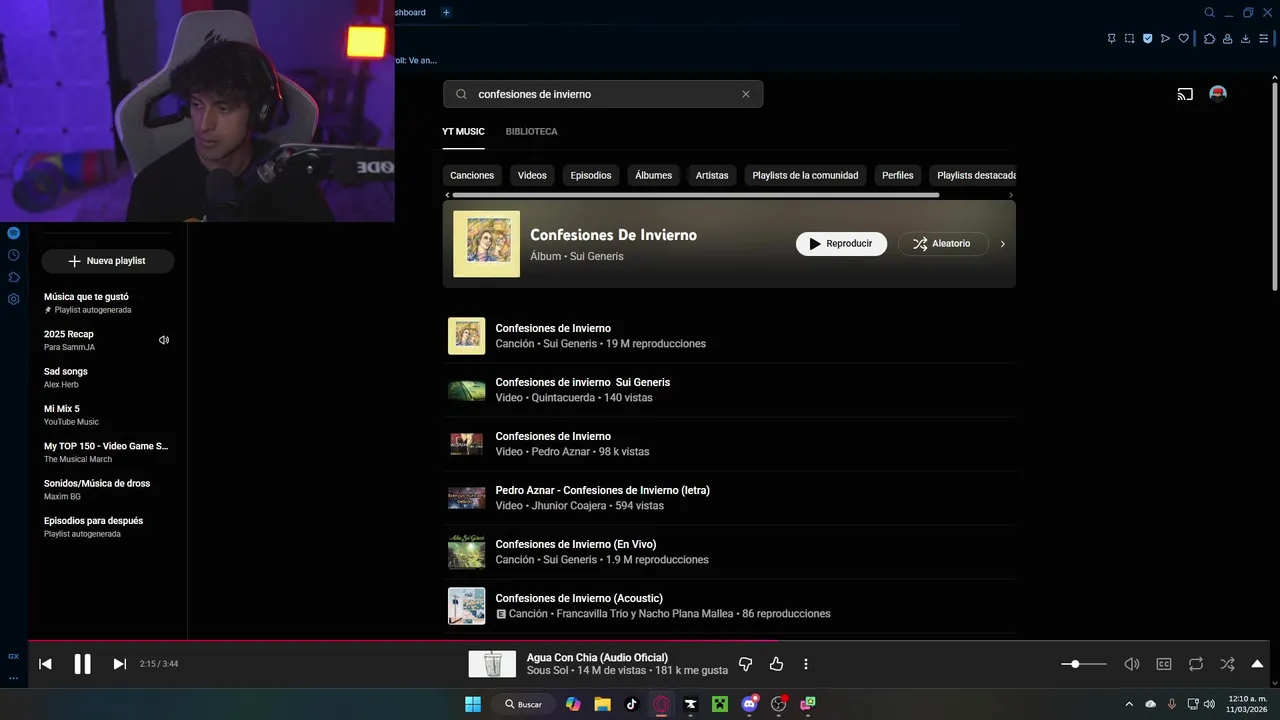Click the snapshot capture icon in toolbar
This screenshot has width=1280, height=720.
tap(1129, 39)
